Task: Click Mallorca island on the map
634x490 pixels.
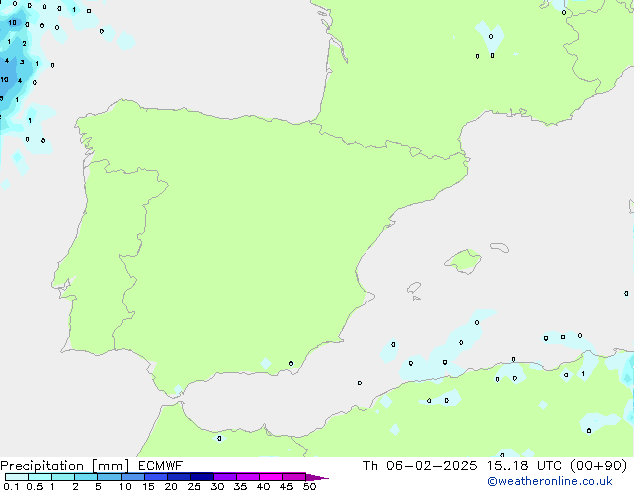Action: tap(464, 262)
